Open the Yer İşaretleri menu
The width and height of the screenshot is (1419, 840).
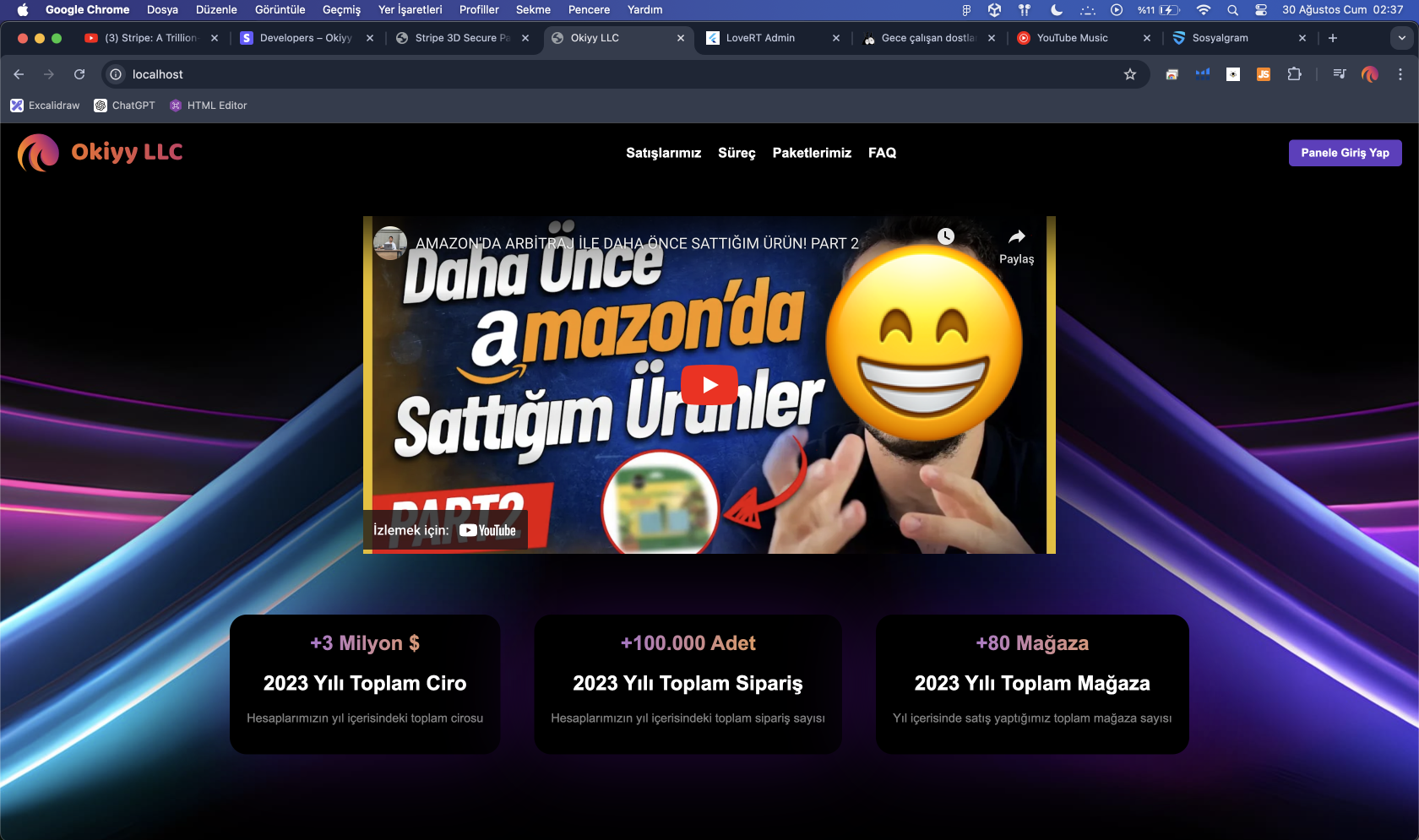(410, 10)
